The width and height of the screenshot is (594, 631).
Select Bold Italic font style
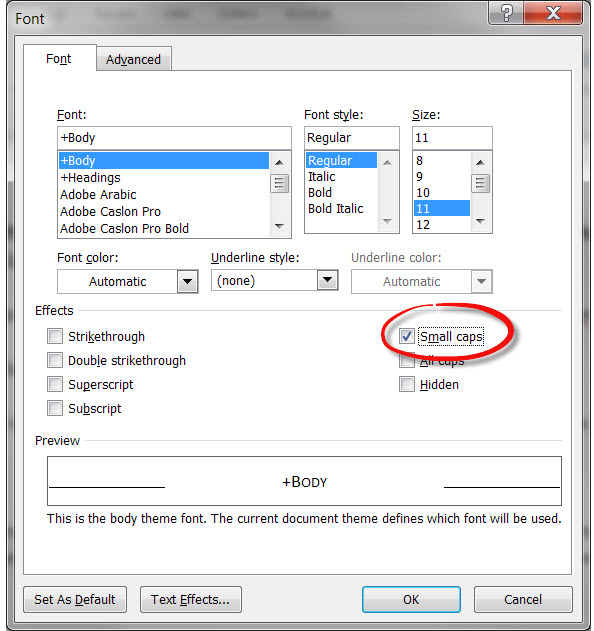[342, 209]
